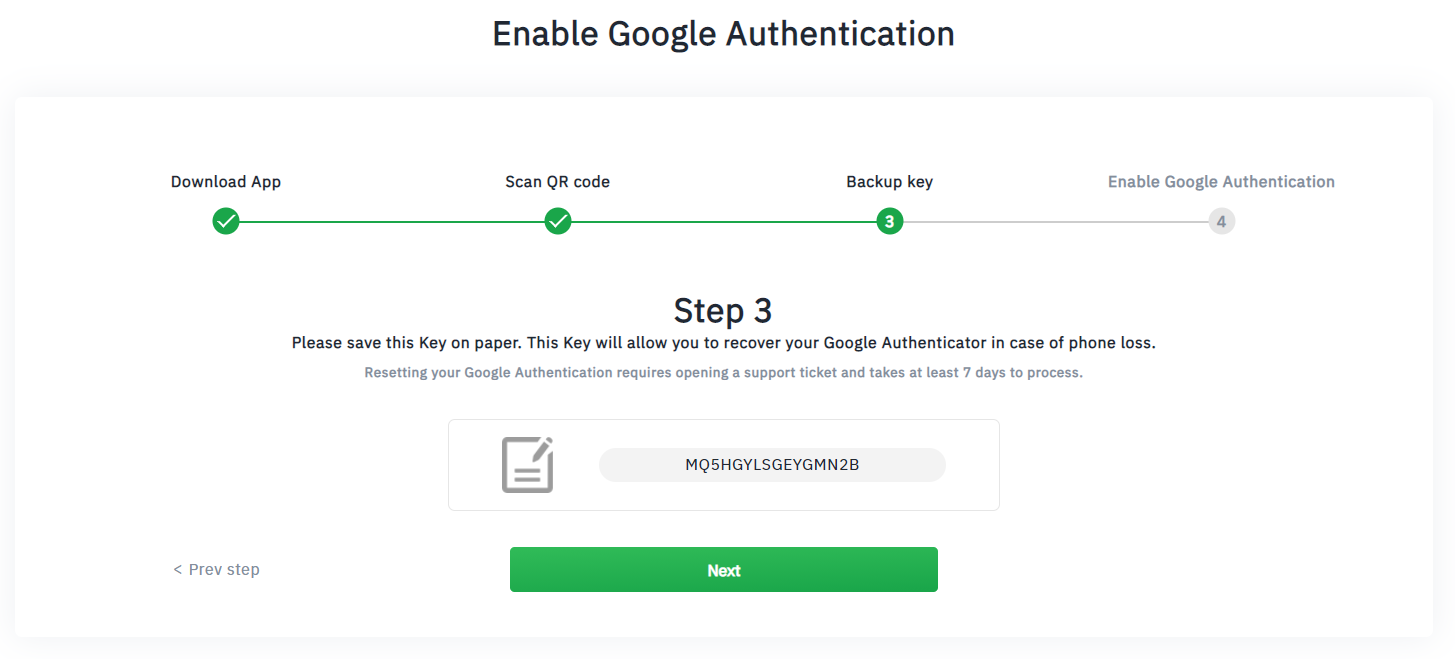Select the backup key MQ5HGYLSGEYGMN2B field

coord(772,465)
